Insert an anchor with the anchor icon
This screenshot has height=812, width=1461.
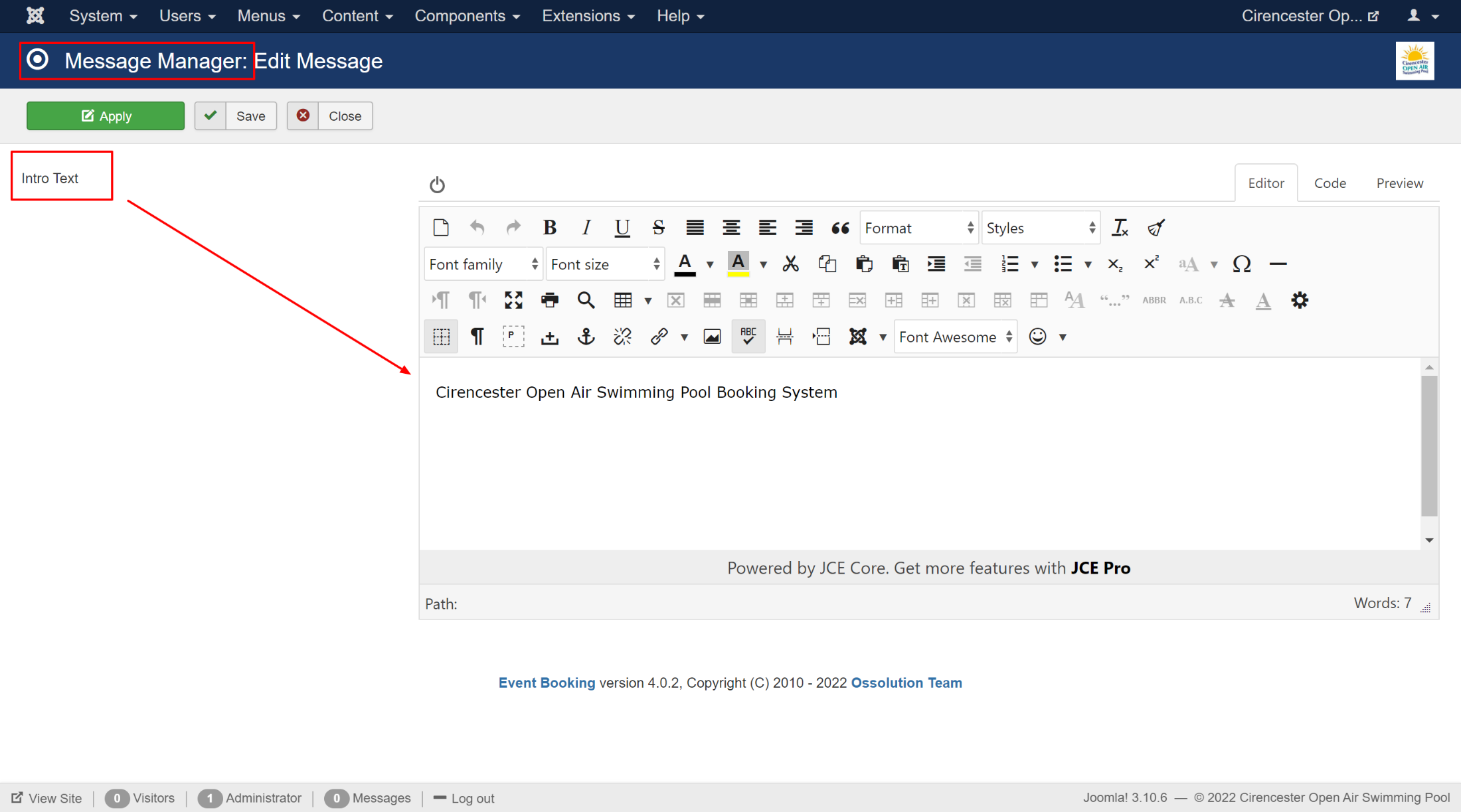586,337
